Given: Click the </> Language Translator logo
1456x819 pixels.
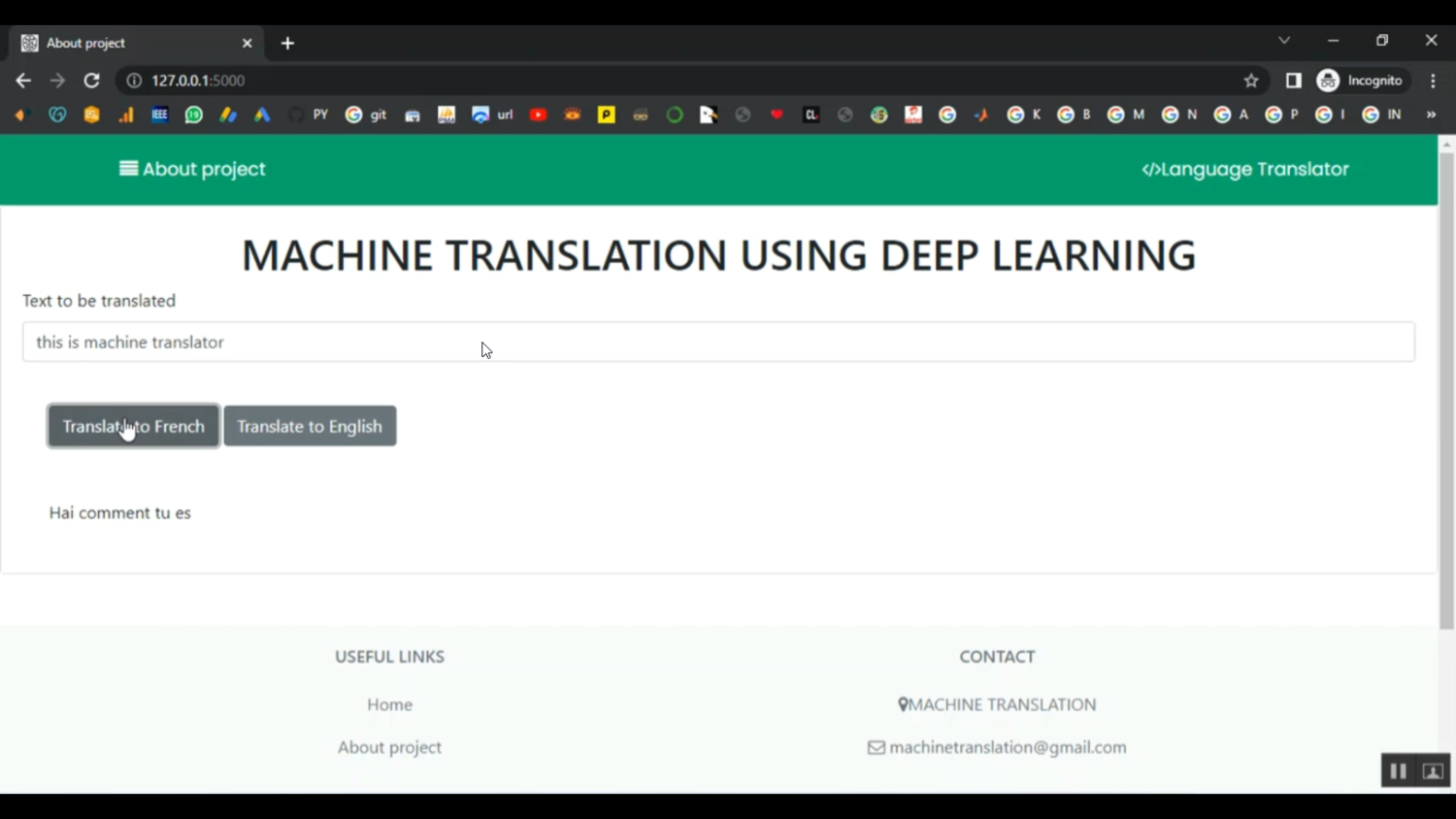Looking at the screenshot, I should point(1244,169).
